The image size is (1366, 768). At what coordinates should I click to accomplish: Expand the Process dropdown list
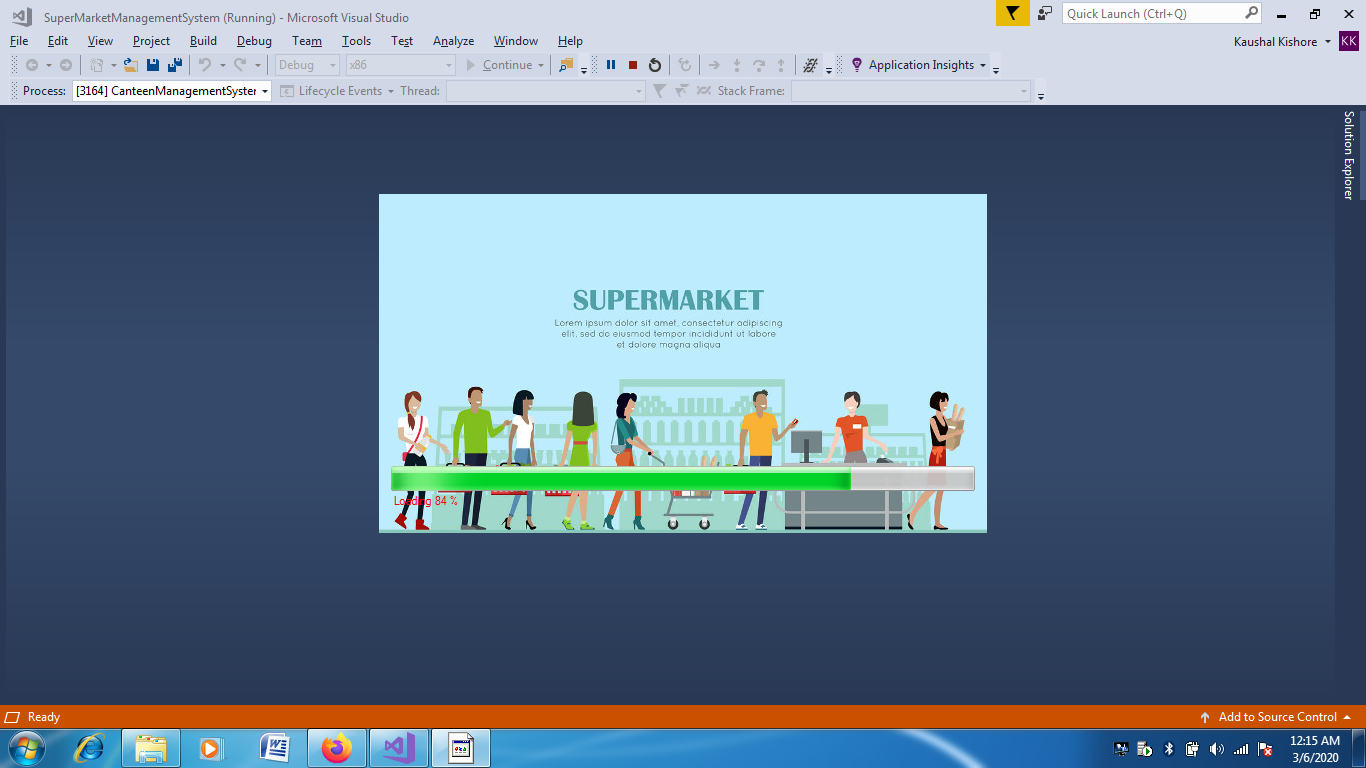tap(265, 91)
